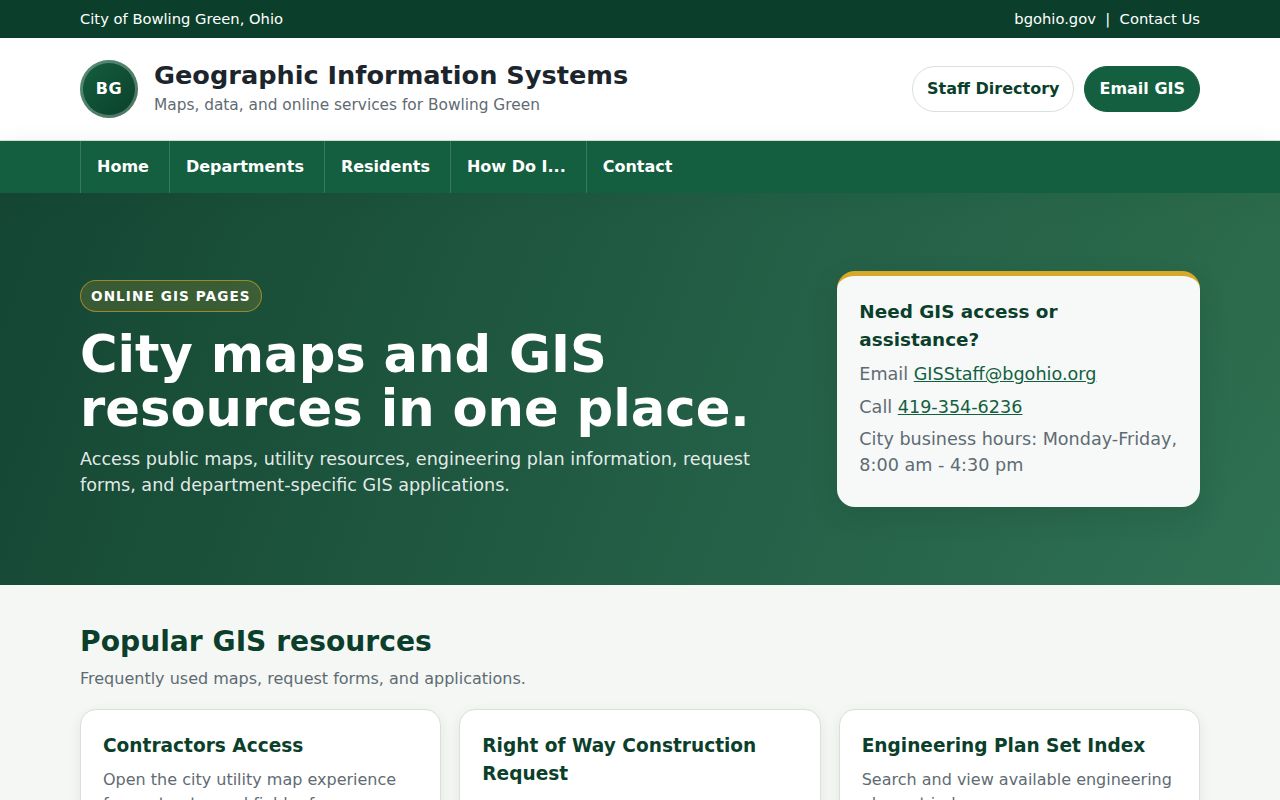Click the Email GIS button
The image size is (1280, 800).
pyautogui.click(x=1142, y=89)
